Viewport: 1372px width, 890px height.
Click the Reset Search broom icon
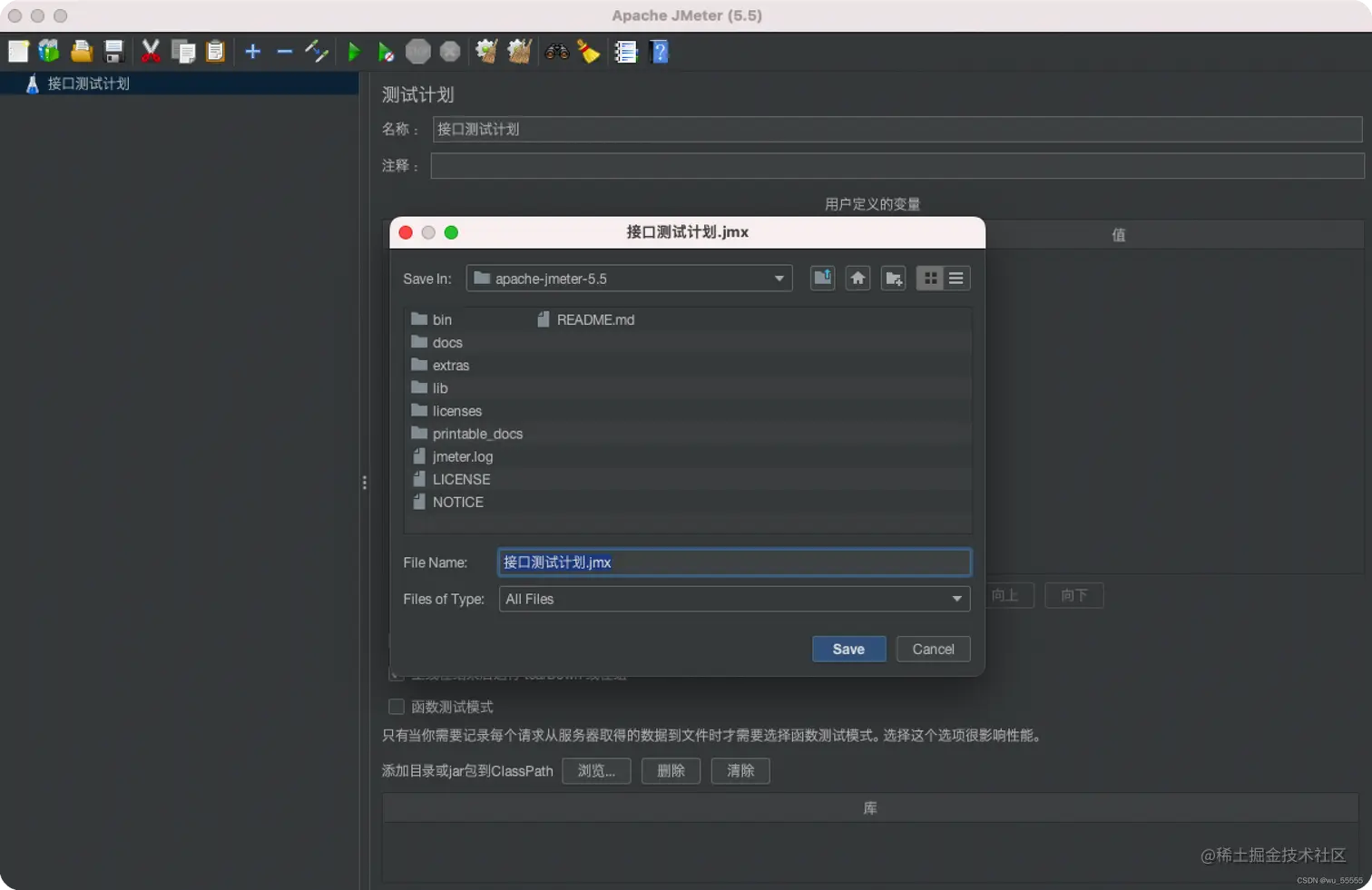589,52
